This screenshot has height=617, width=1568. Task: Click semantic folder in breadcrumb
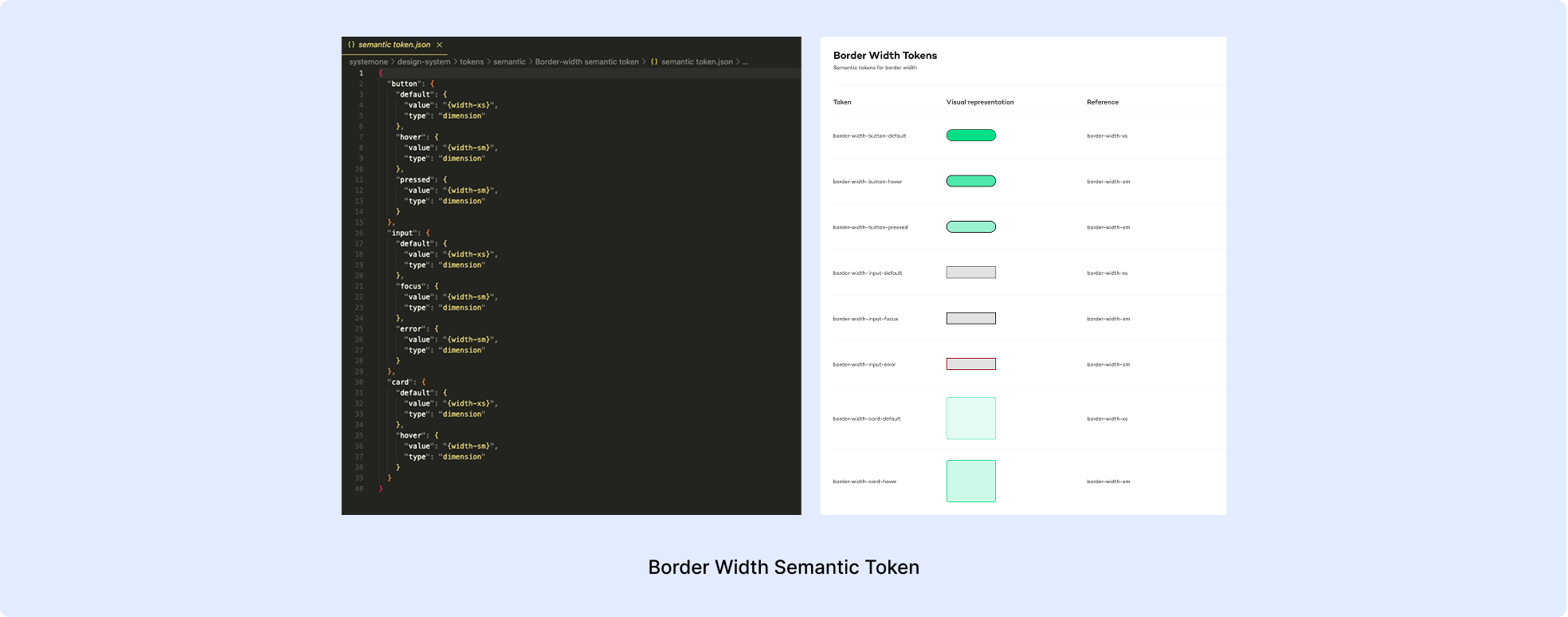pos(509,62)
